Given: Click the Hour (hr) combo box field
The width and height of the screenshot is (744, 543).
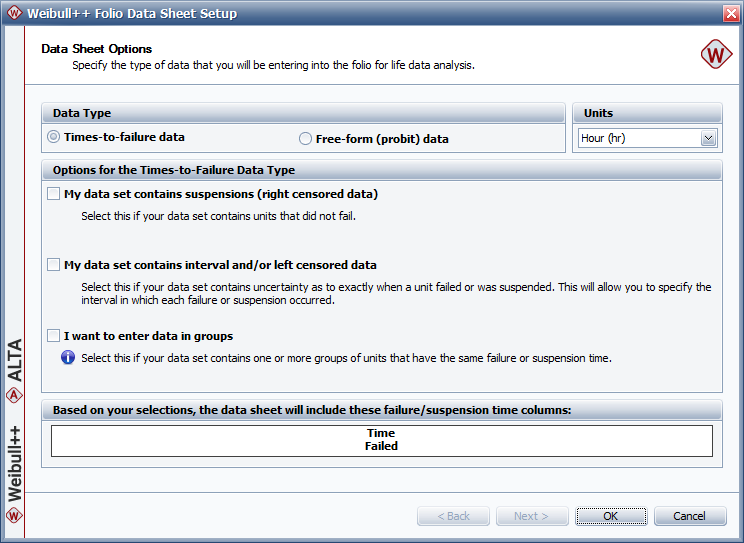Looking at the screenshot, I should point(638,139).
